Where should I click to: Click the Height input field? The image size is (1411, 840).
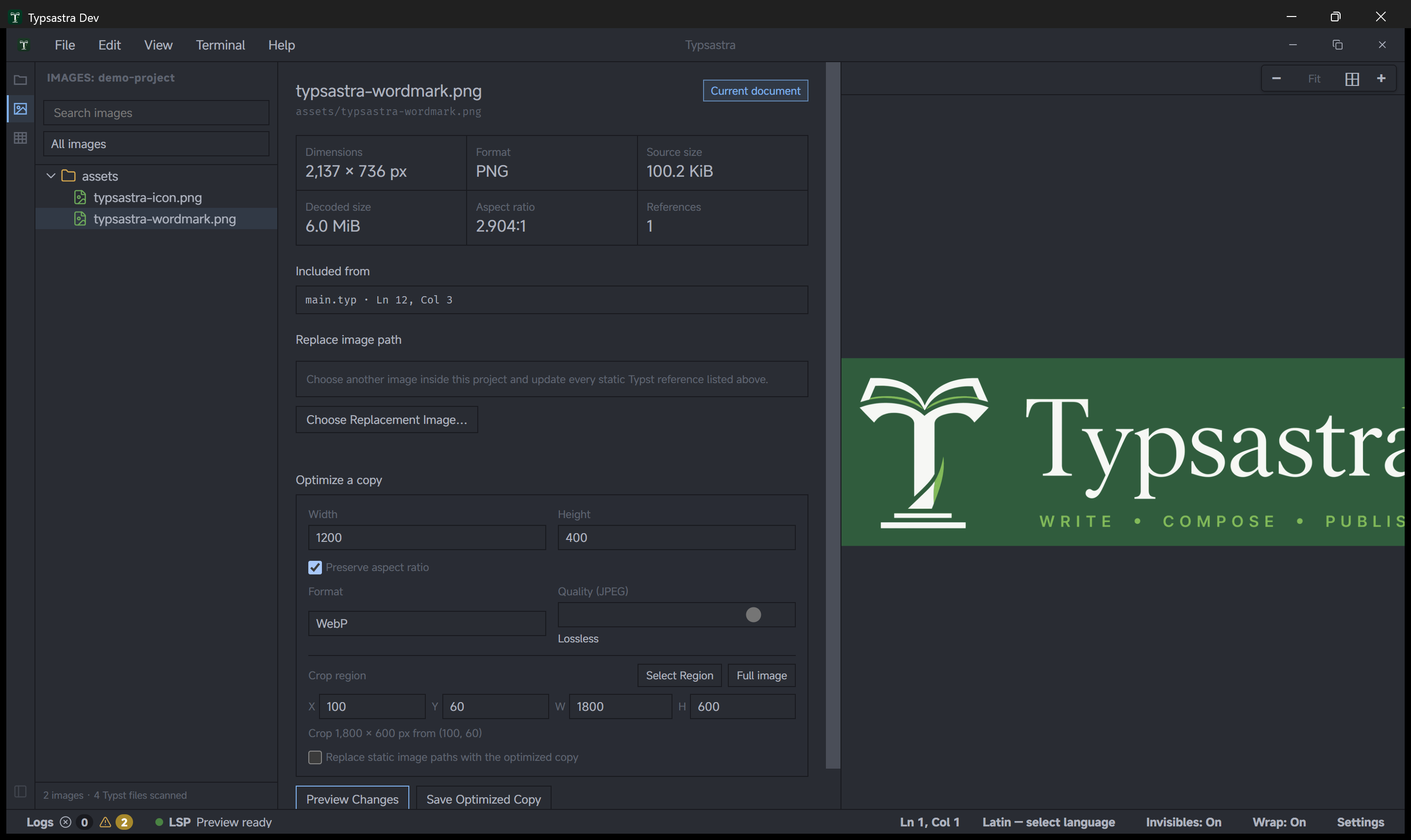point(676,537)
